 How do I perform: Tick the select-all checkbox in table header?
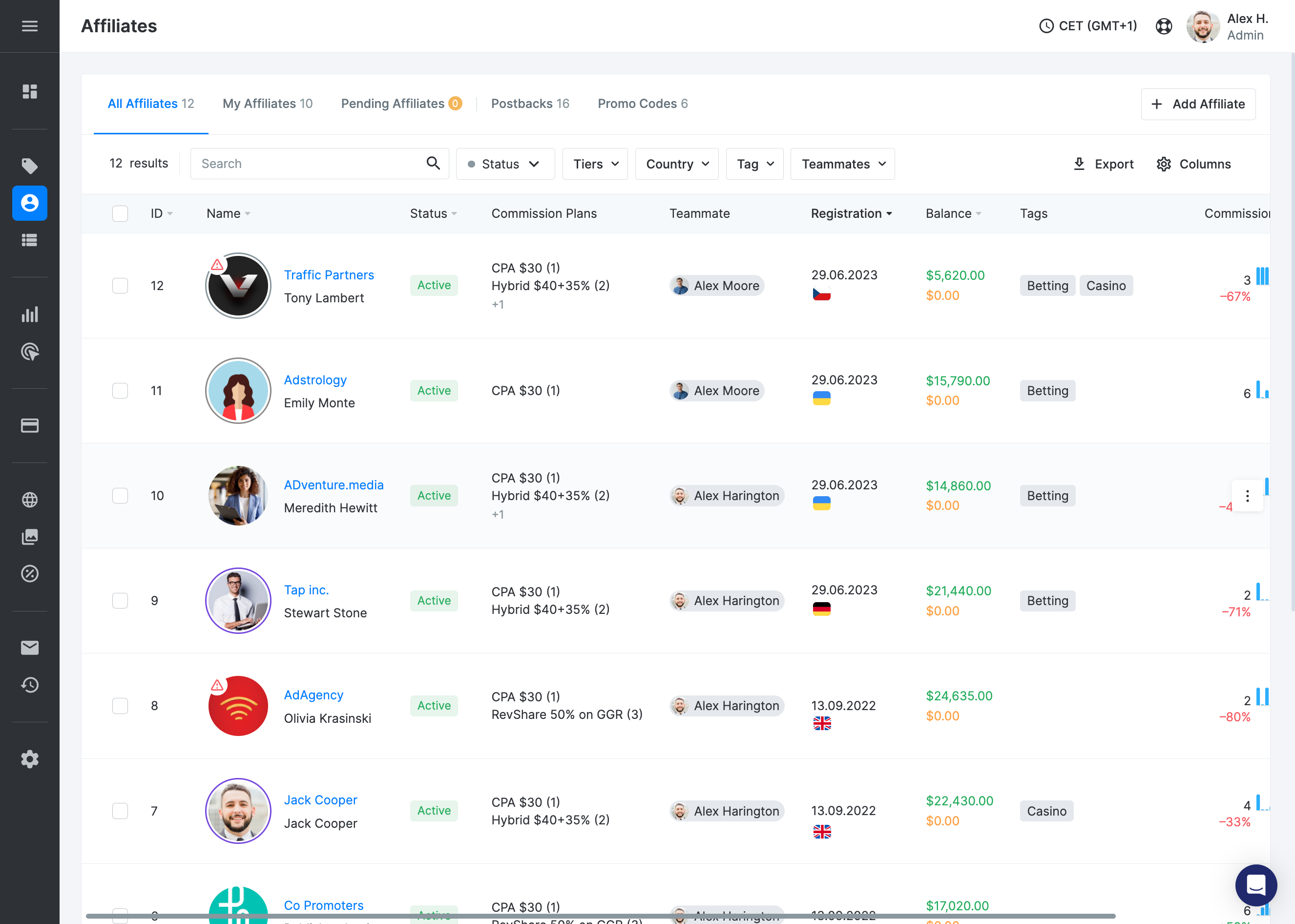(x=120, y=213)
